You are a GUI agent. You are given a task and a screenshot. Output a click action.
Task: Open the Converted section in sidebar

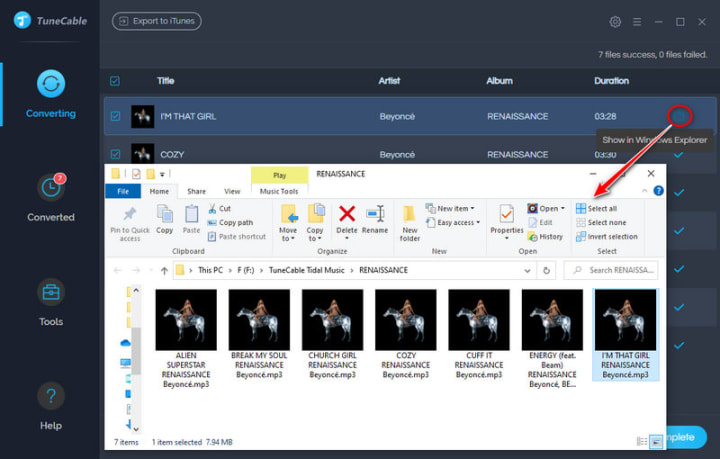pos(51,198)
